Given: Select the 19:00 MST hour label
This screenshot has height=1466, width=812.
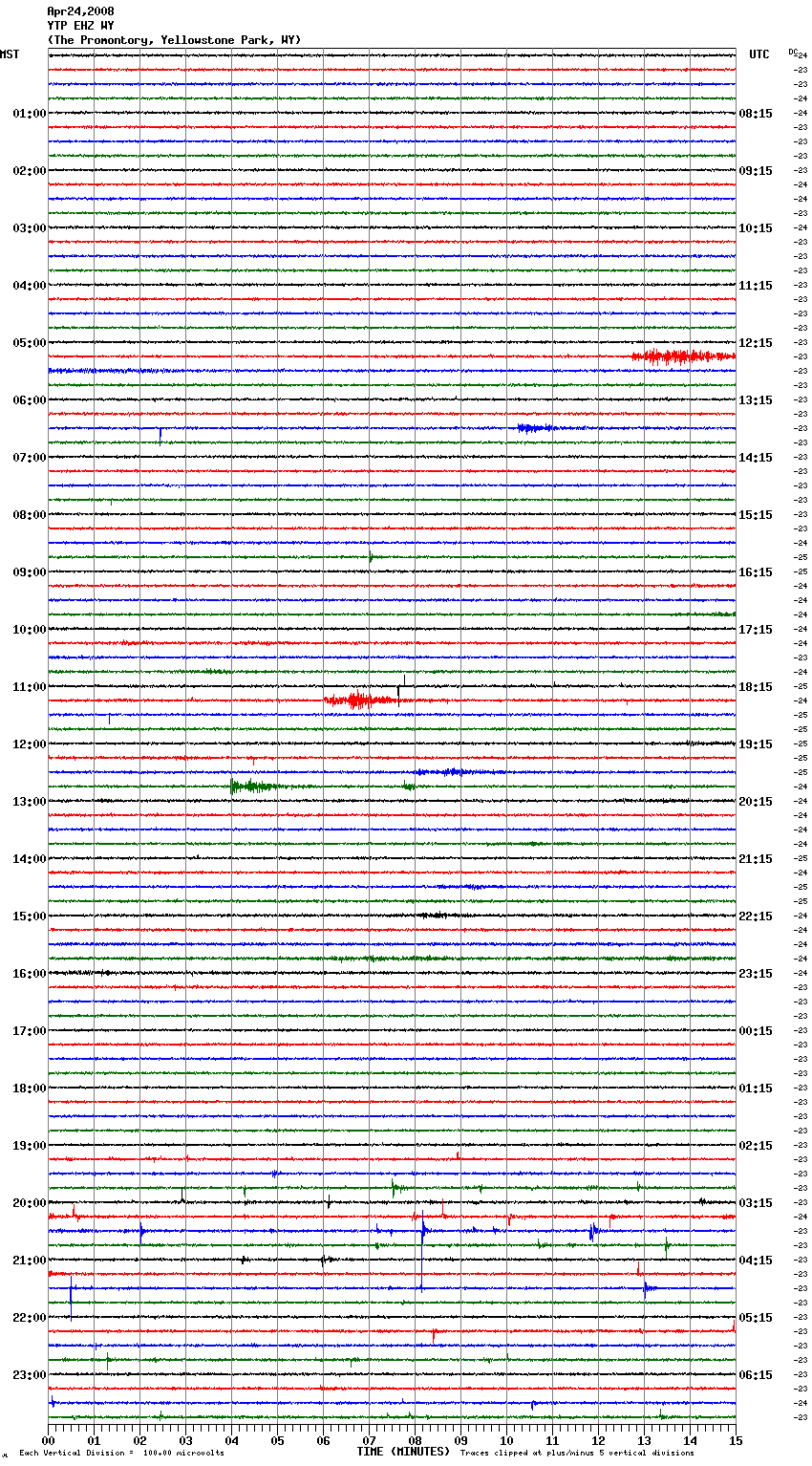Looking at the screenshot, I should 29,1146.
